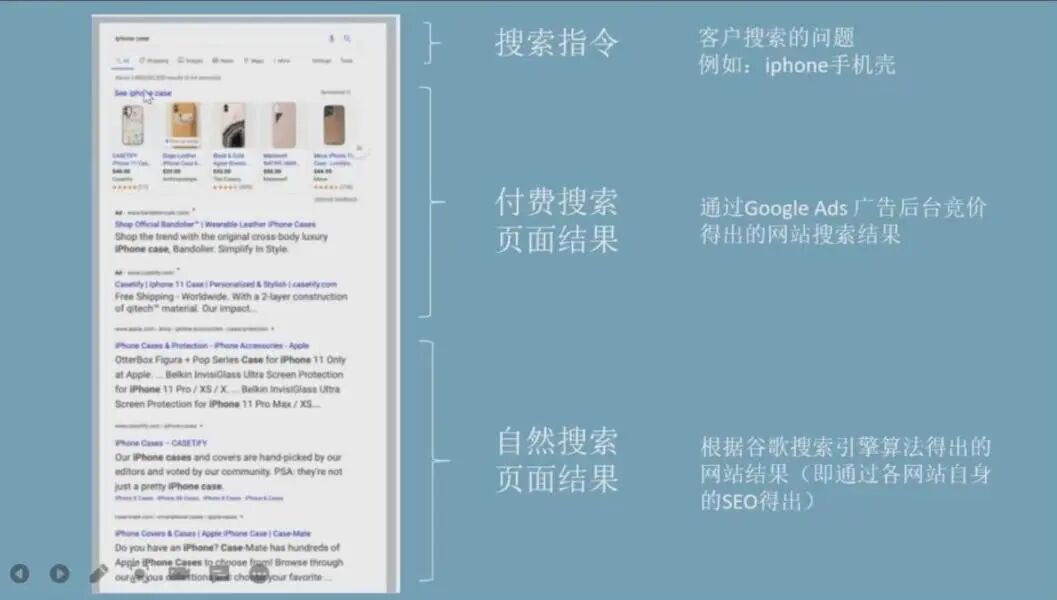The height and width of the screenshot is (600, 1057).
Task: Switch to the Shopping tab
Action: [x=154, y=61]
